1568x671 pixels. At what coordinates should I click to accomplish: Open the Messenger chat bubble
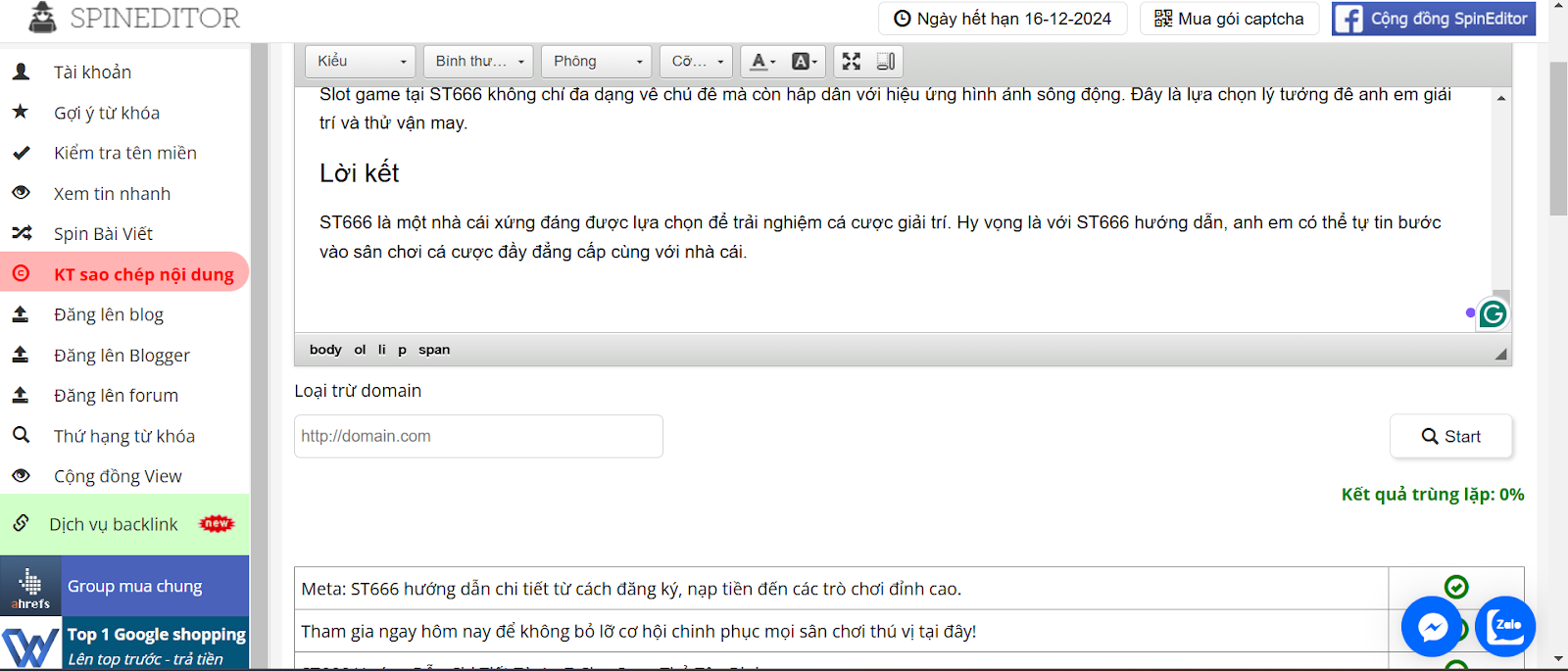tap(1432, 626)
